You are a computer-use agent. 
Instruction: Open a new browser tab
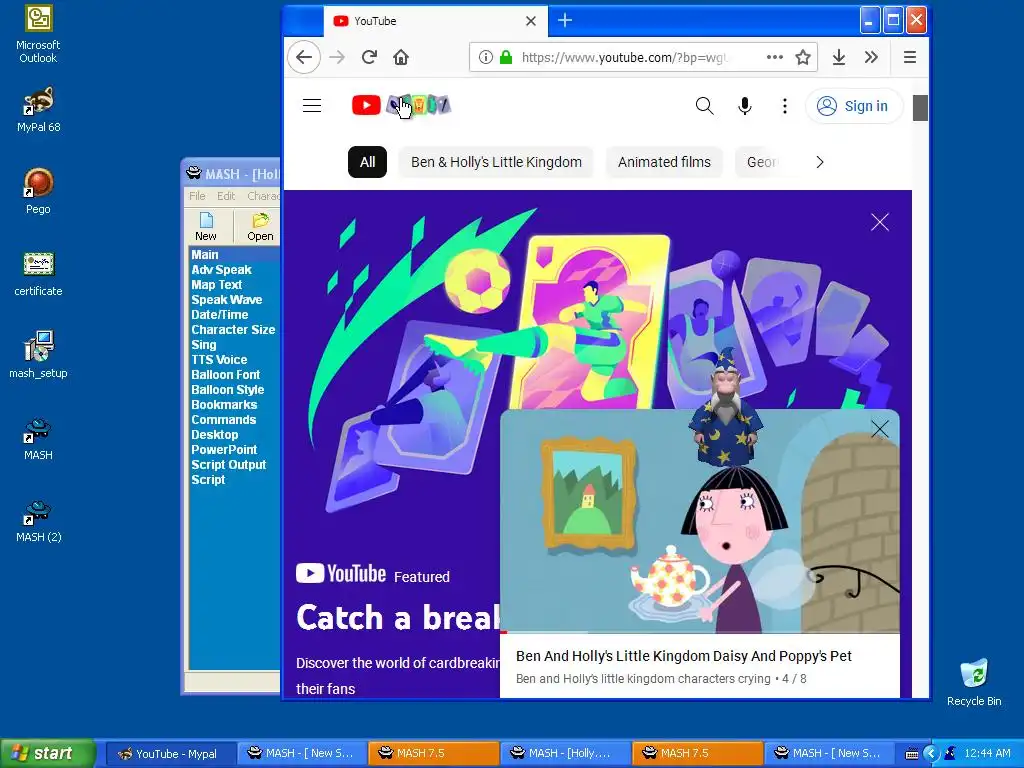click(565, 21)
